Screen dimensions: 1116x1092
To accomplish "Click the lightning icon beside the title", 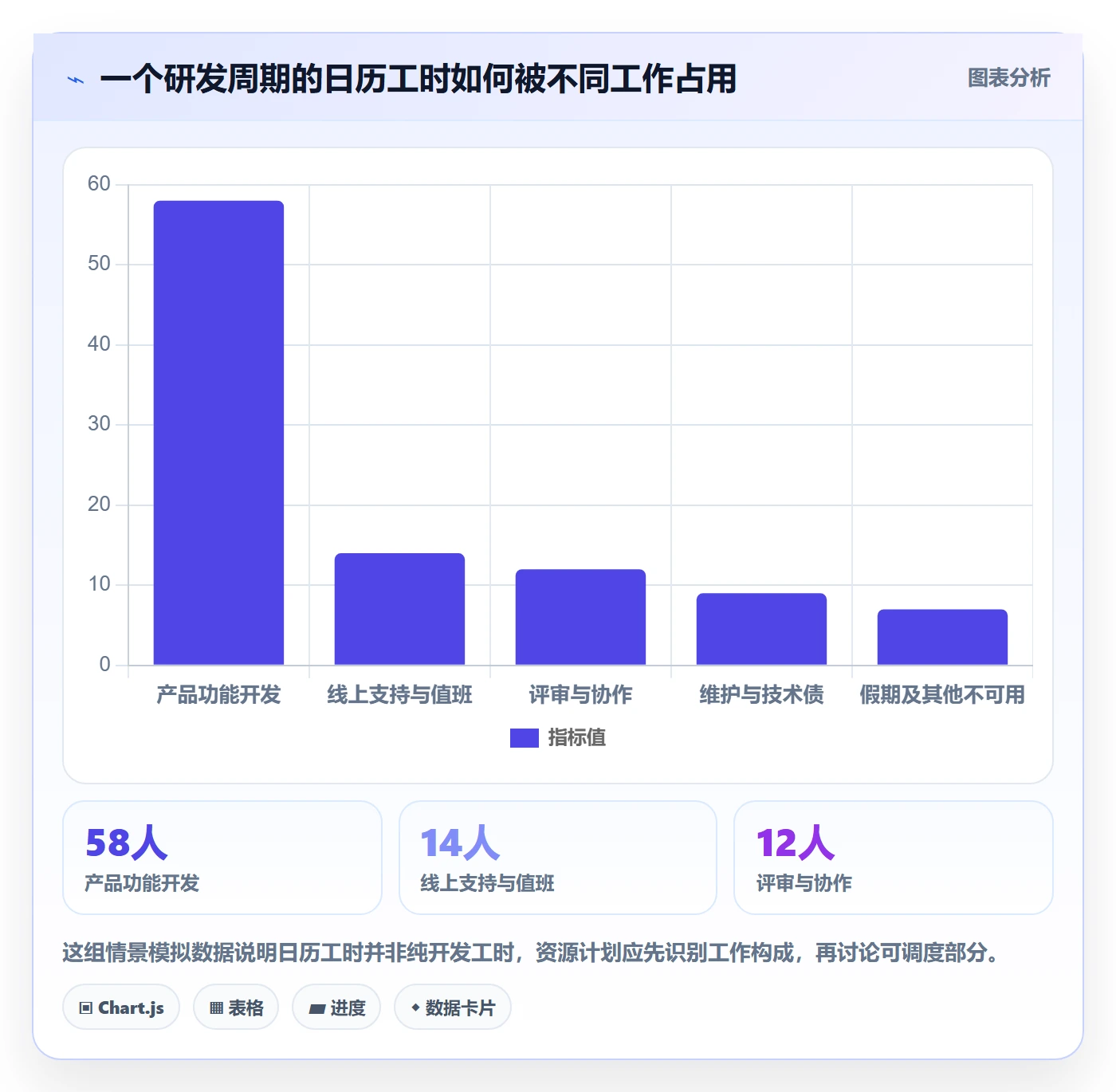I will tap(76, 80).
